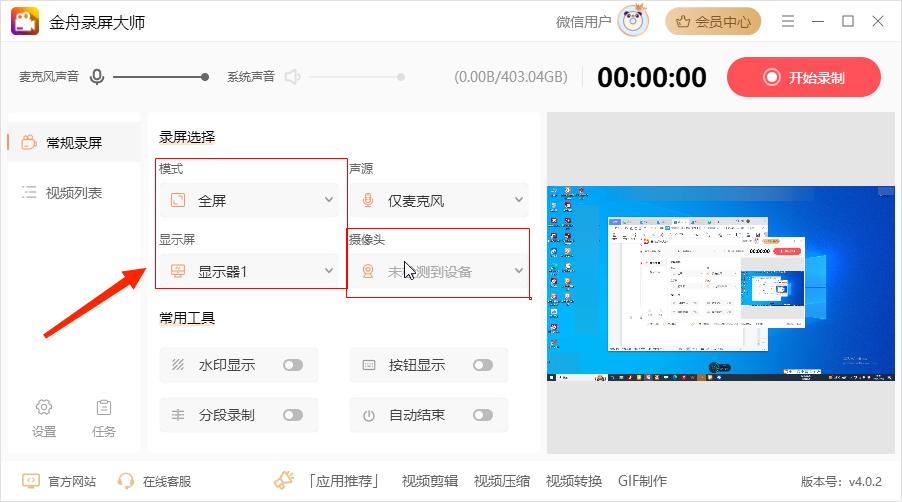Click the panda user avatar

coord(633,21)
